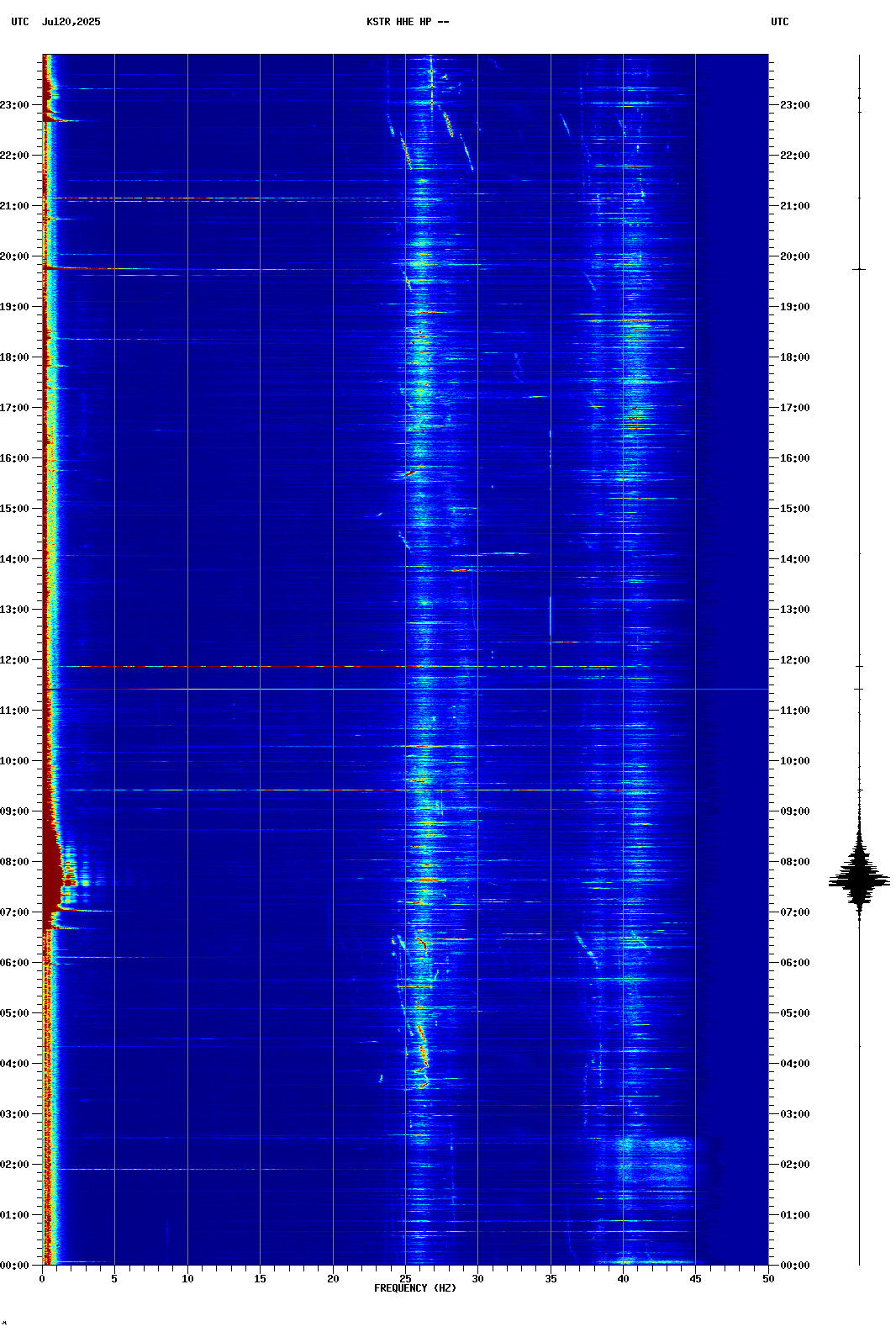Click the 16:00 label on right axis
This screenshot has height=1332, width=896.
coord(795,458)
